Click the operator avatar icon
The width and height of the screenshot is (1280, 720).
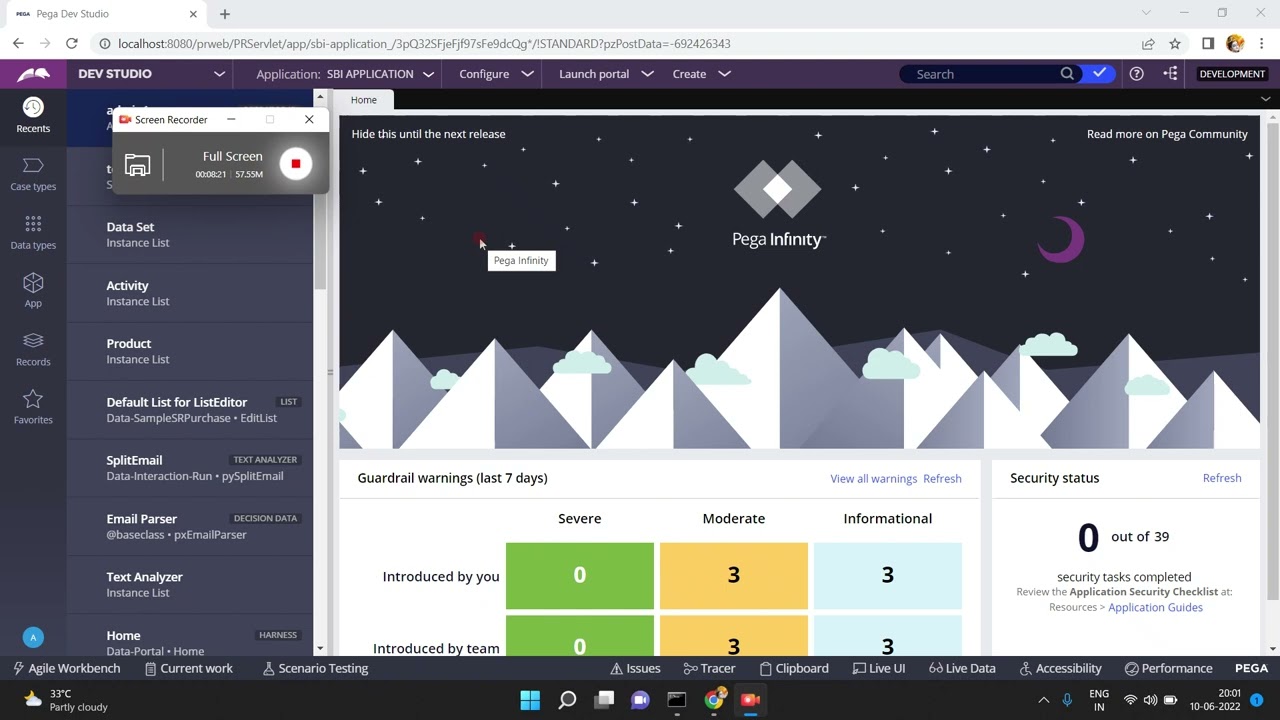click(x=33, y=637)
